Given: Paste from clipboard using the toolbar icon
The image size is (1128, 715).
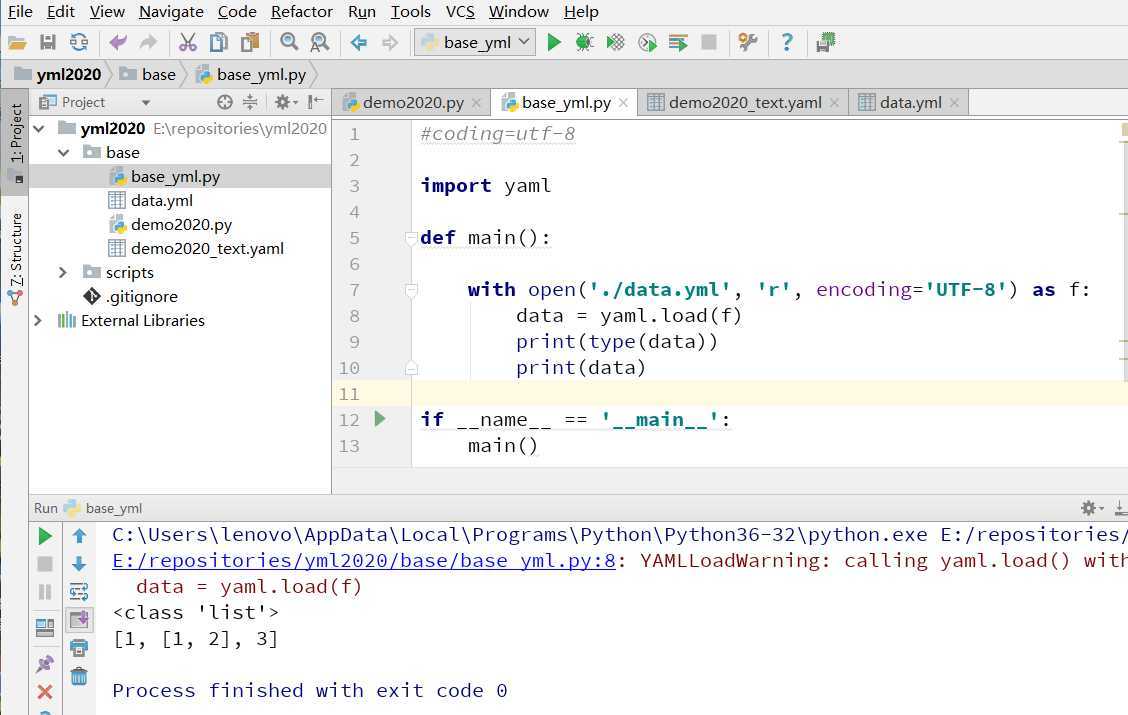Looking at the screenshot, I should [x=250, y=43].
